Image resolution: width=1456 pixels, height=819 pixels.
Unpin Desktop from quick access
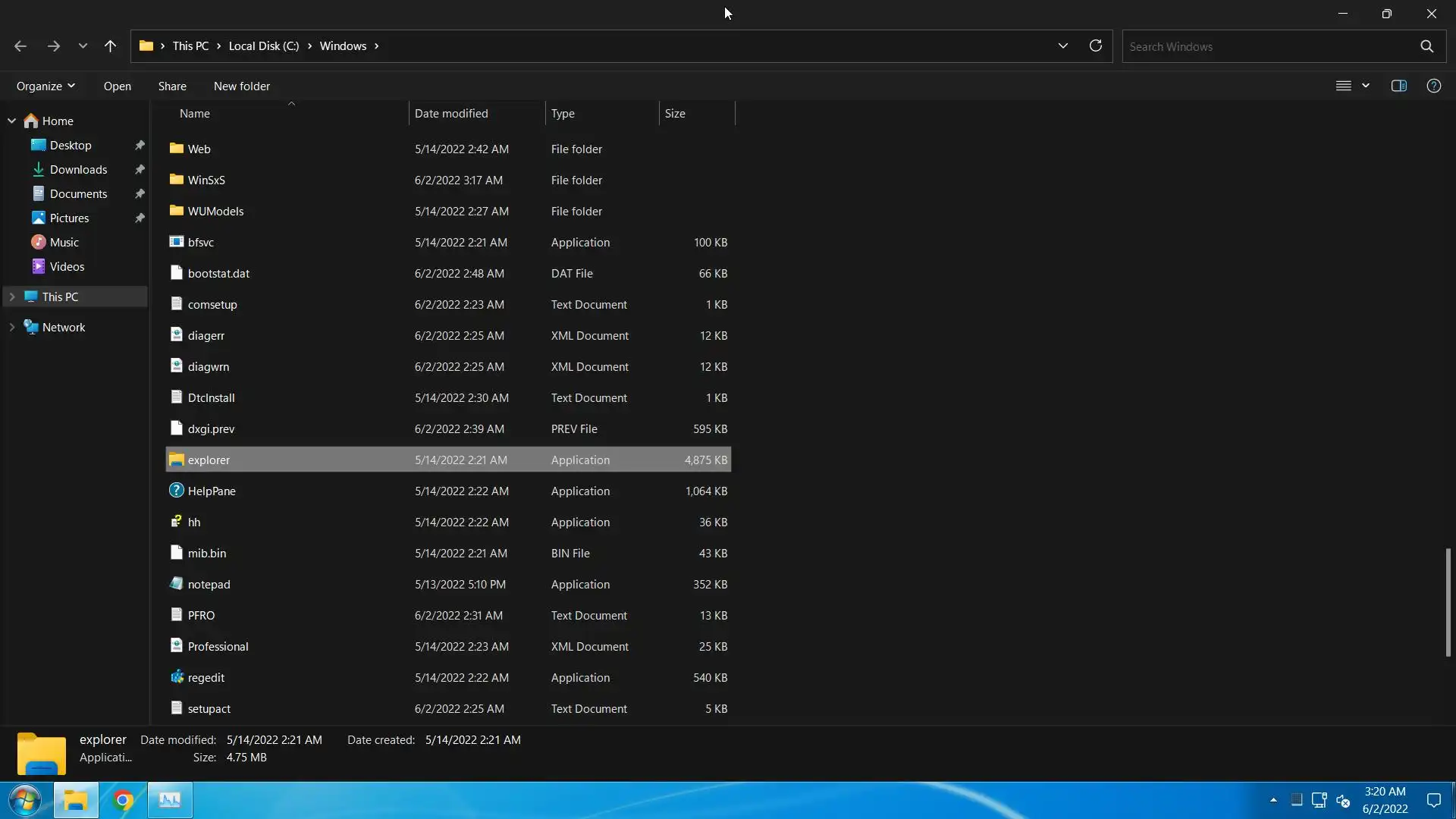[x=140, y=145]
